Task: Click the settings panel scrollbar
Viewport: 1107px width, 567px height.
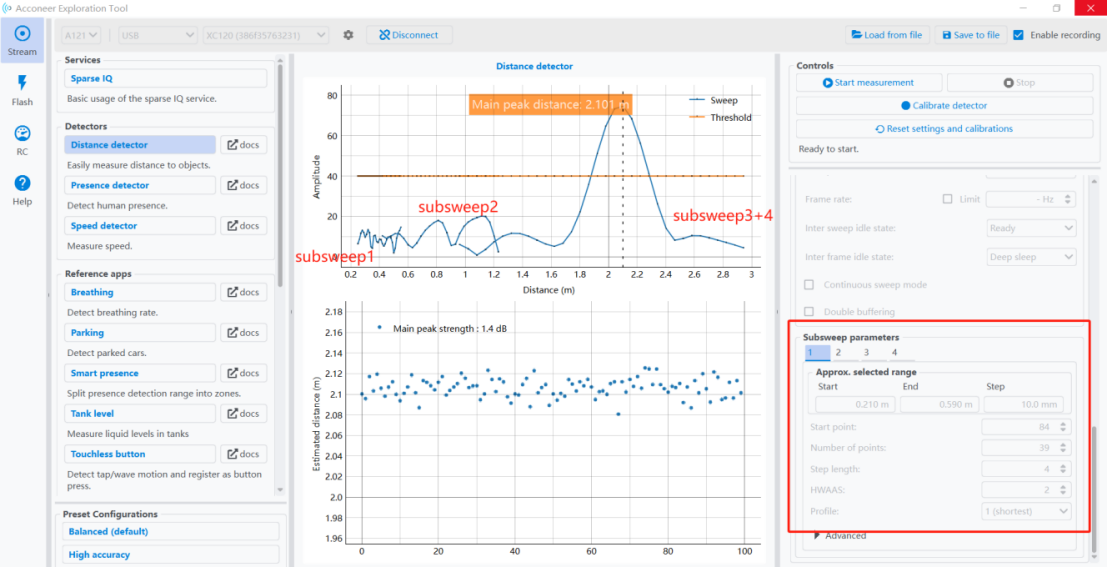Action: click(1095, 487)
